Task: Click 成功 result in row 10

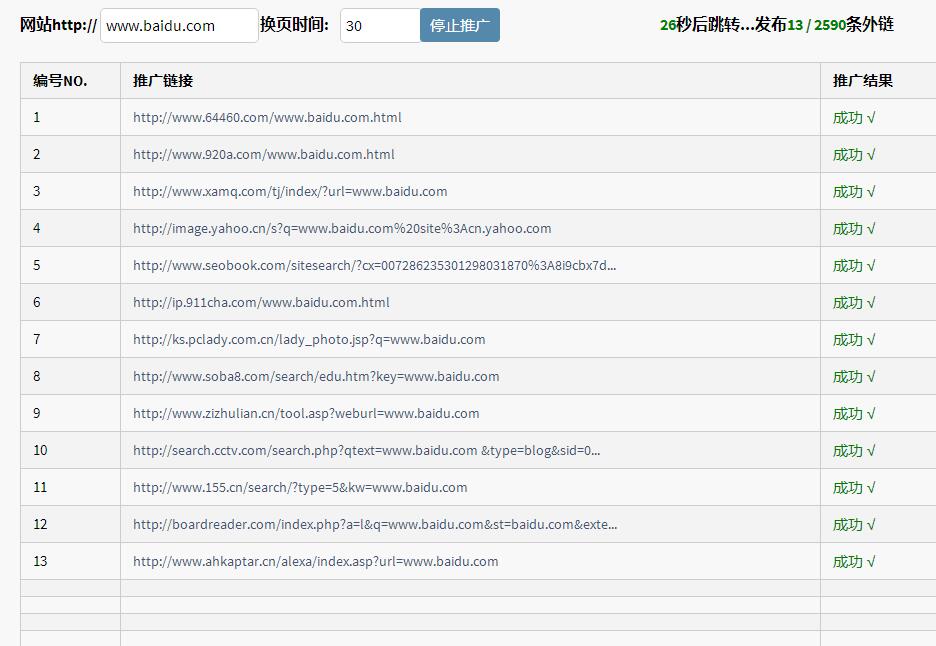Action: click(x=854, y=451)
